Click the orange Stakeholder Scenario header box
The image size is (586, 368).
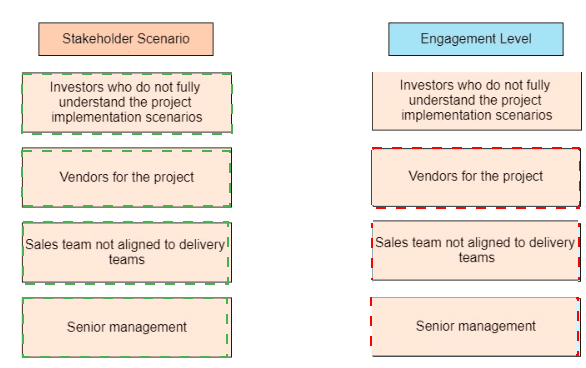(x=126, y=39)
